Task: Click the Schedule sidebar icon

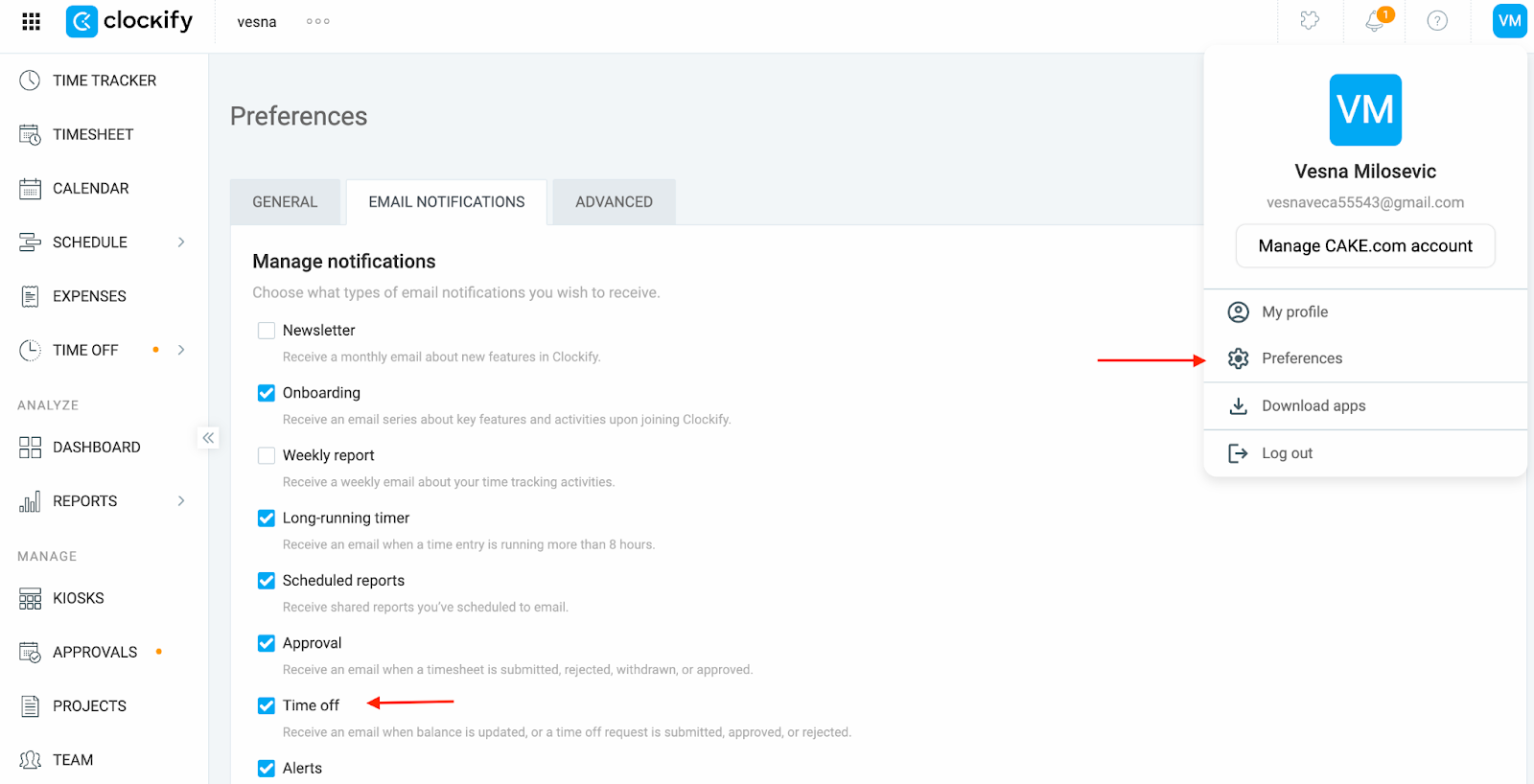Action: [30, 242]
